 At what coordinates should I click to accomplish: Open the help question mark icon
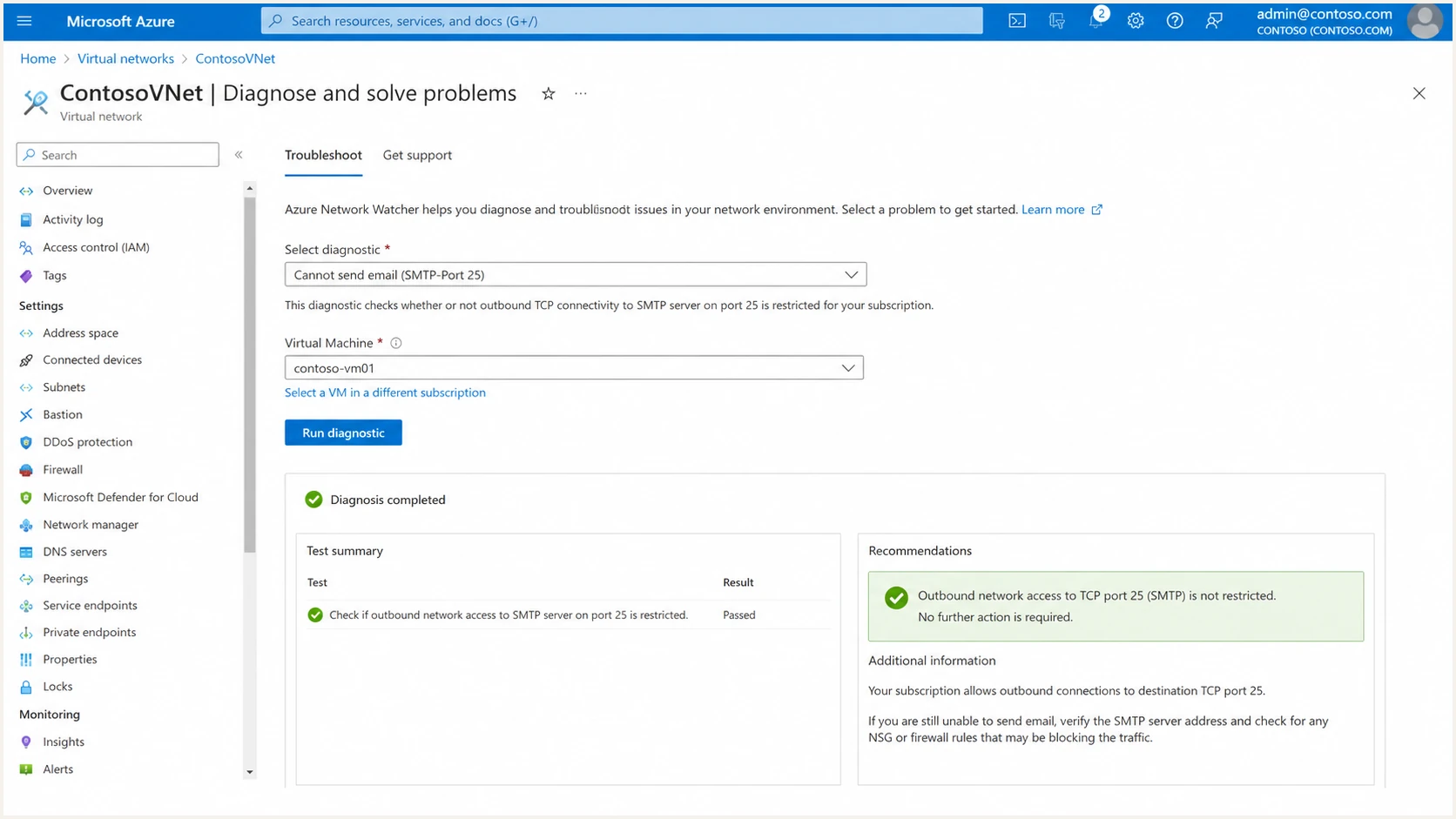point(1175,21)
